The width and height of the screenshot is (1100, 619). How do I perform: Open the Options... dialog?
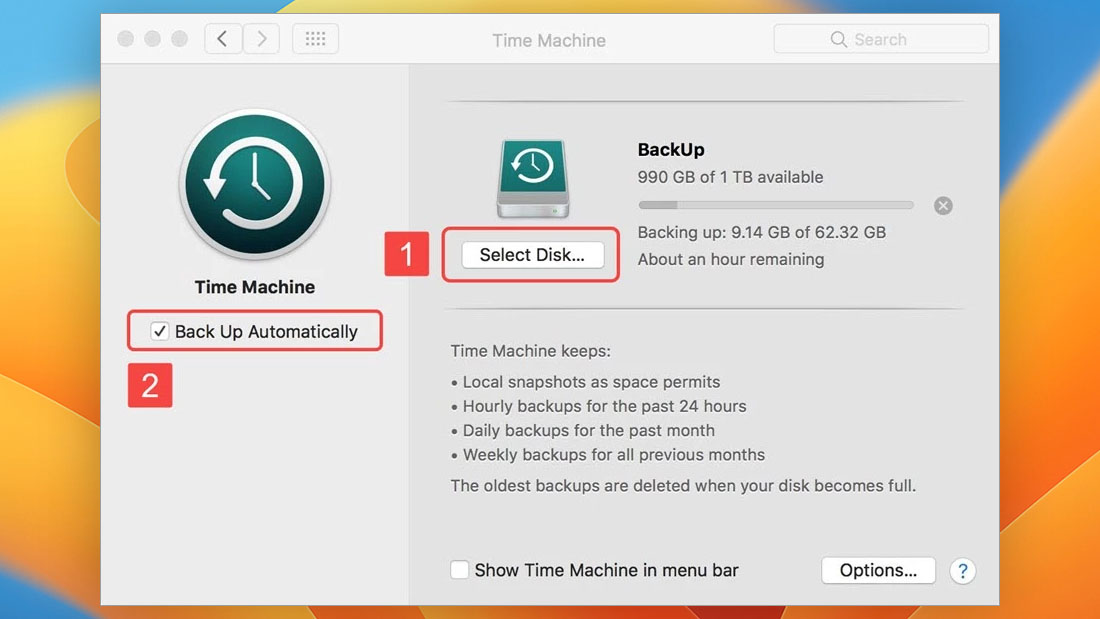[x=878, y=570]
